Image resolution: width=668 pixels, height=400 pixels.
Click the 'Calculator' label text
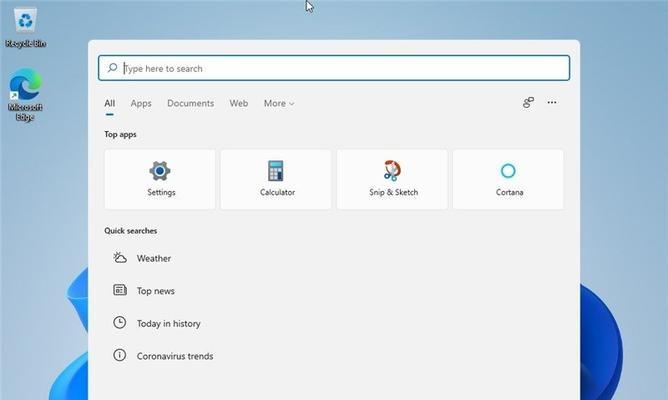click(277, 192)
